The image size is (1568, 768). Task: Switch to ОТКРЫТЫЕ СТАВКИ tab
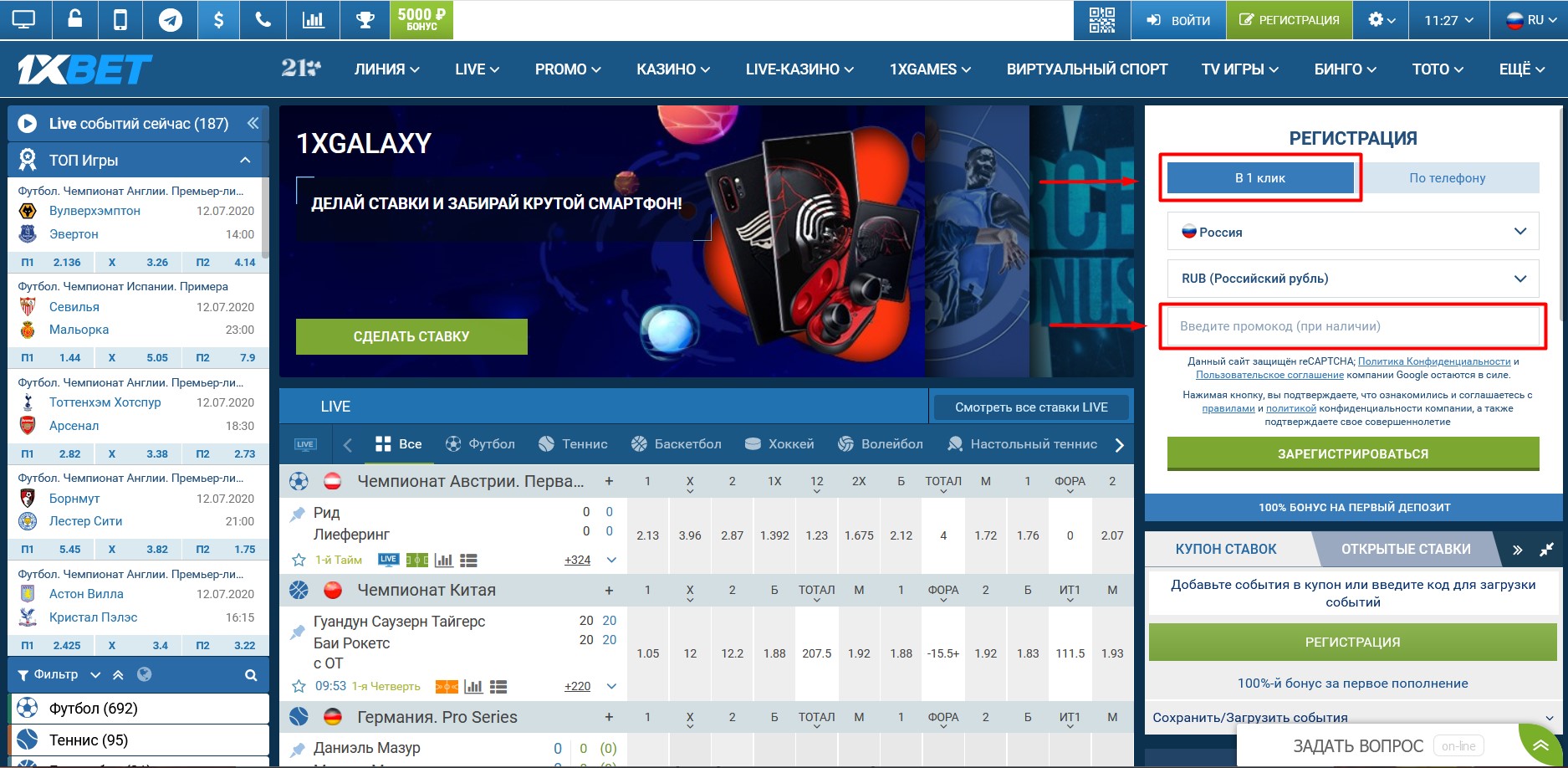[1406, 549]
